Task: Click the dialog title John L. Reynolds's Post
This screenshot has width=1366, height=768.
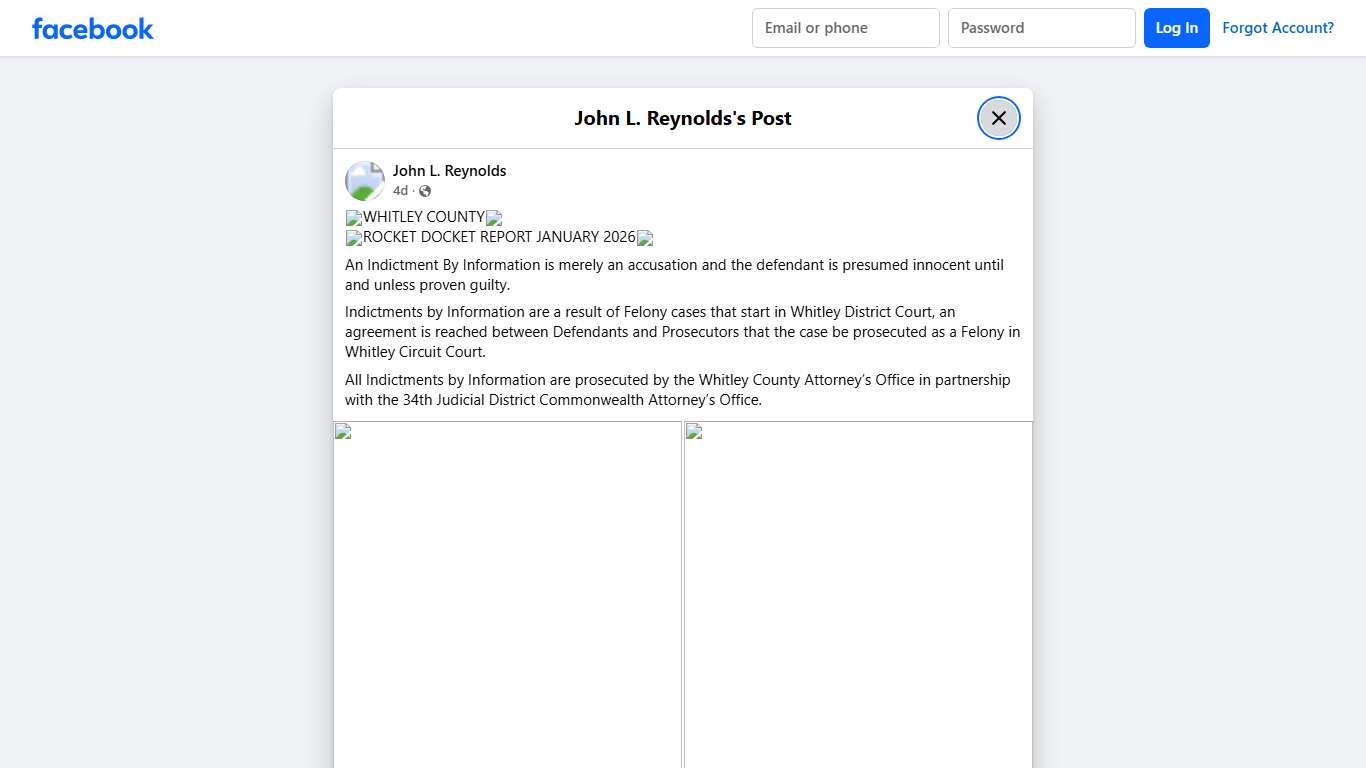Action: point(683,118)
